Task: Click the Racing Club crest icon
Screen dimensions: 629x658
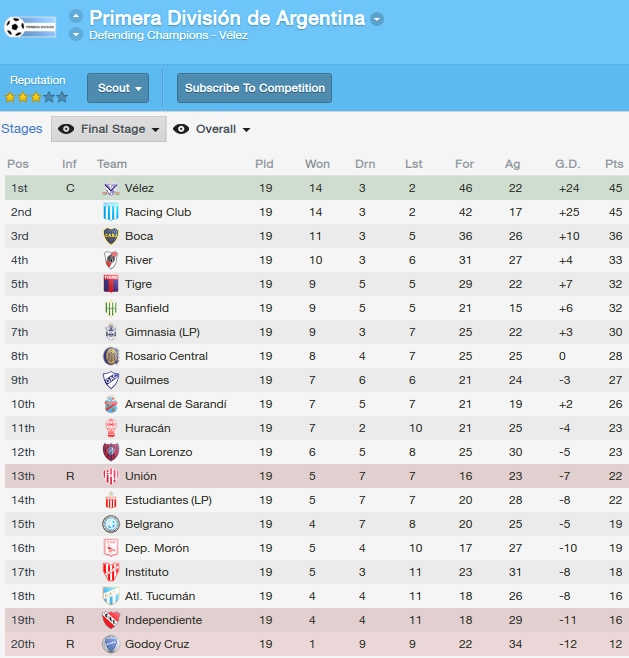Action: tap(111, 212)
